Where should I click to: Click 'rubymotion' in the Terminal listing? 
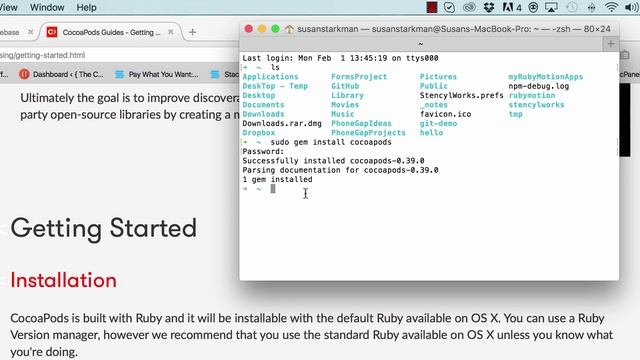[x=532, y=96]
